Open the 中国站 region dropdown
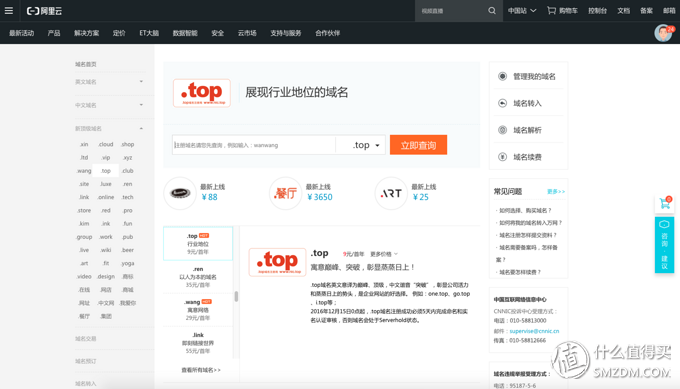 tap(522, 11)
